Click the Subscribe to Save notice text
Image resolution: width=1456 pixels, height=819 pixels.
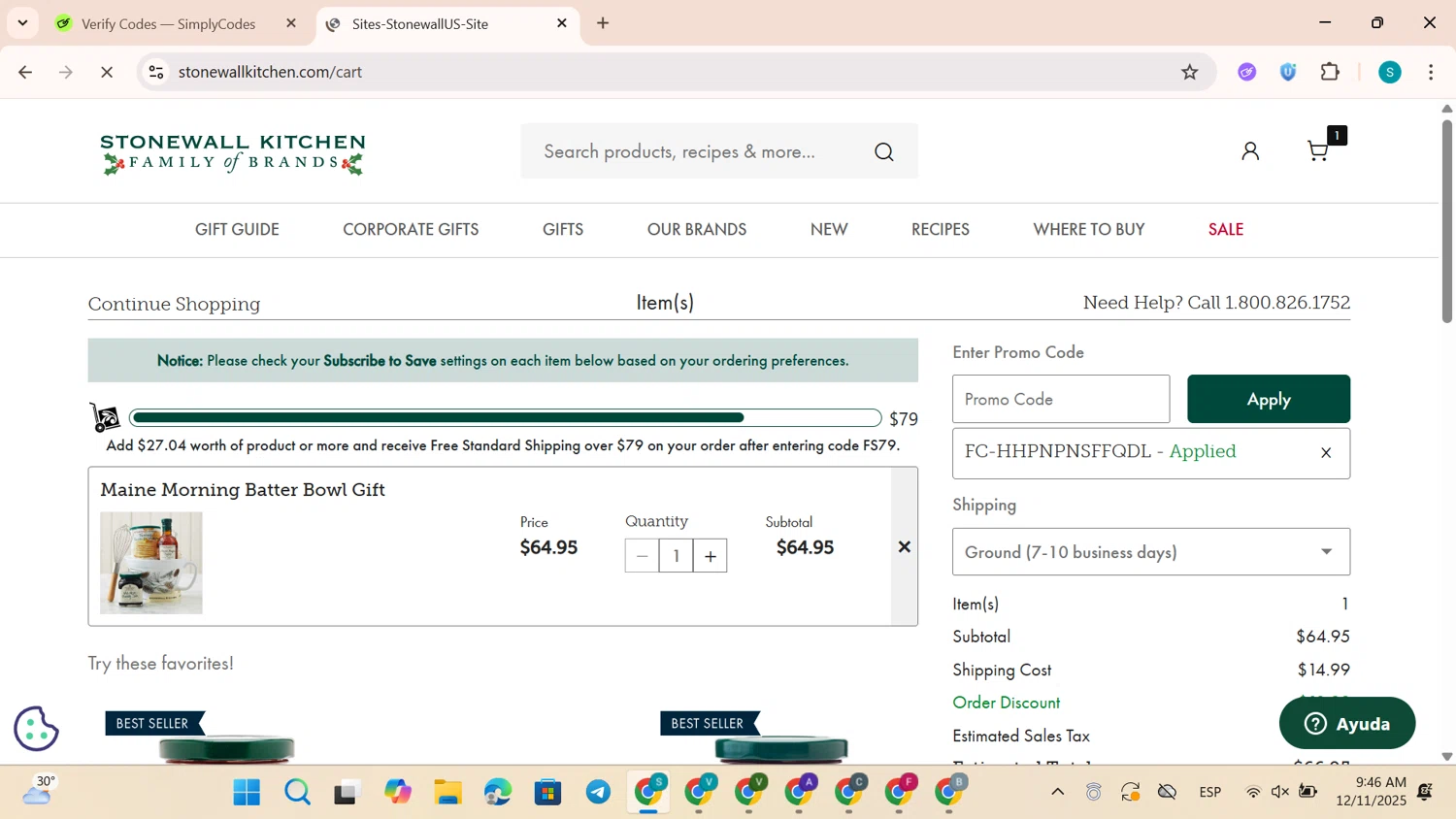click(380, 361)
